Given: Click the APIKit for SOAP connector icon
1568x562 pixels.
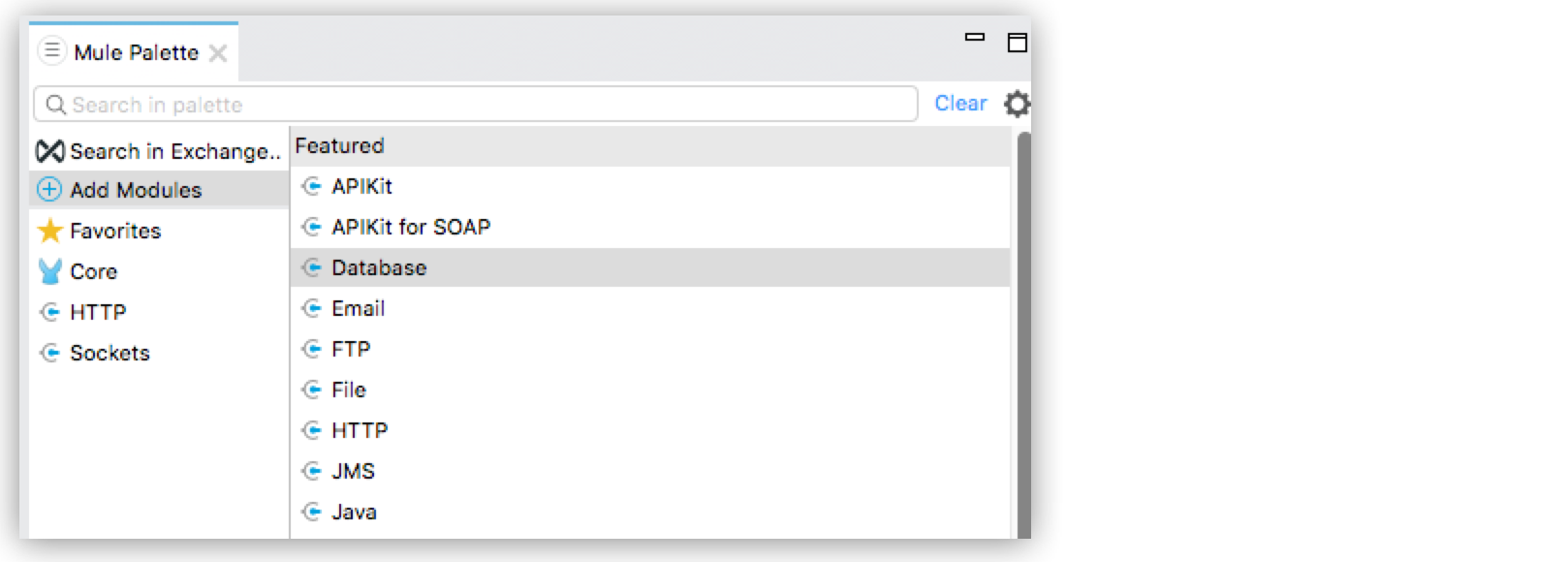Looking at the screenshot, I should pyautogui.click(x=314, y=227).
